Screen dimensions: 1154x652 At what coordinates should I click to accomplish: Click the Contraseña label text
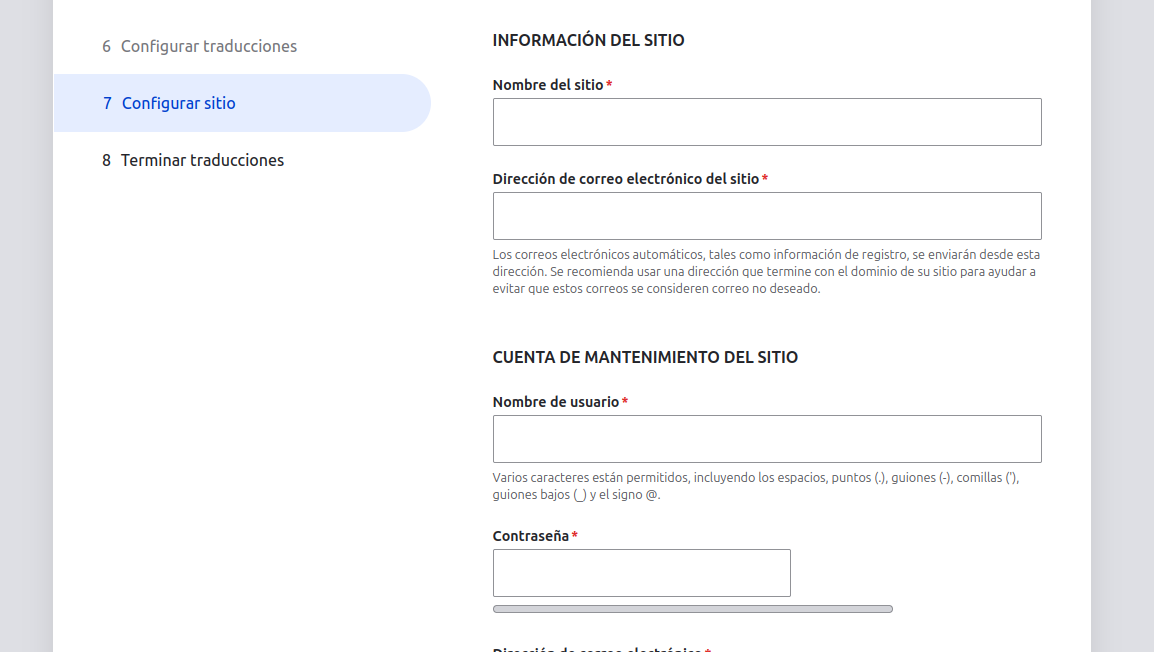531,536
